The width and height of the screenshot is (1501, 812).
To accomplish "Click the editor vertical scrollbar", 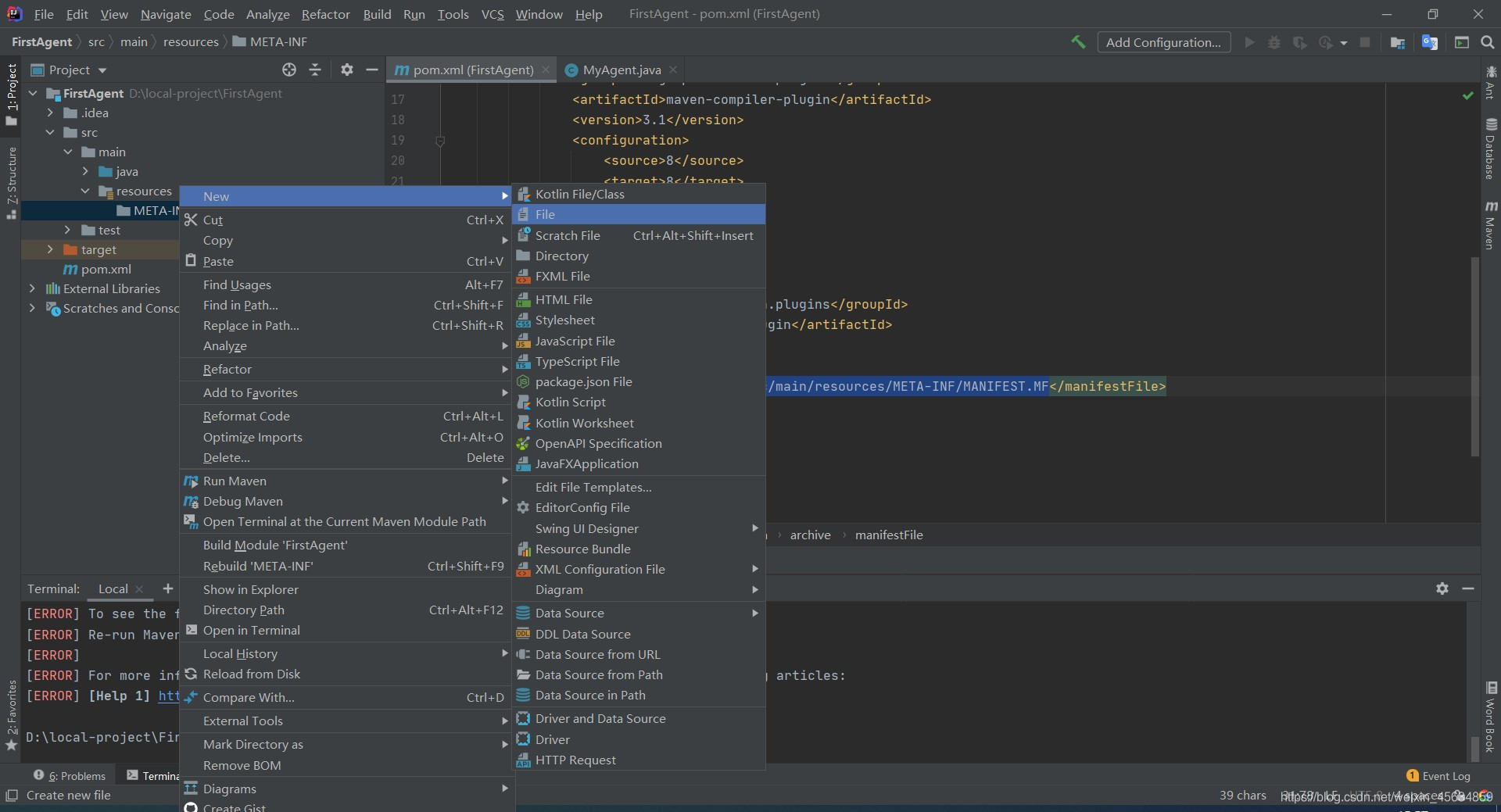I will tap(1474, 356).
